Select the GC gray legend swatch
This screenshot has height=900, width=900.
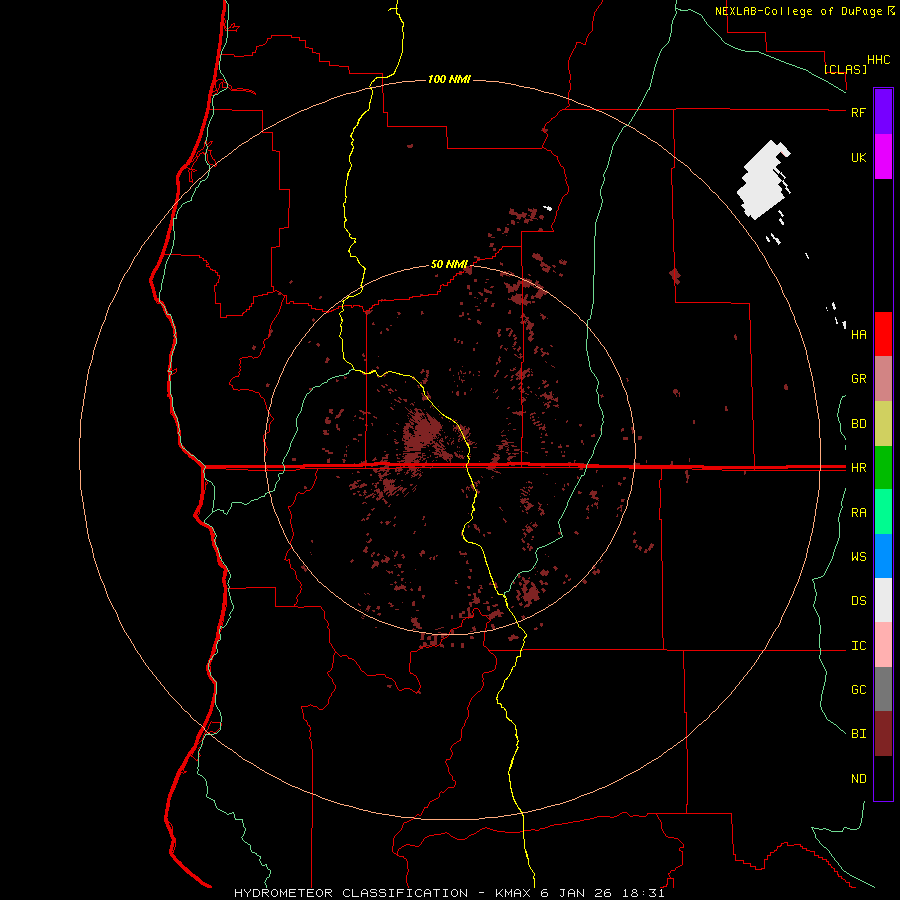(x=883, y=689)
